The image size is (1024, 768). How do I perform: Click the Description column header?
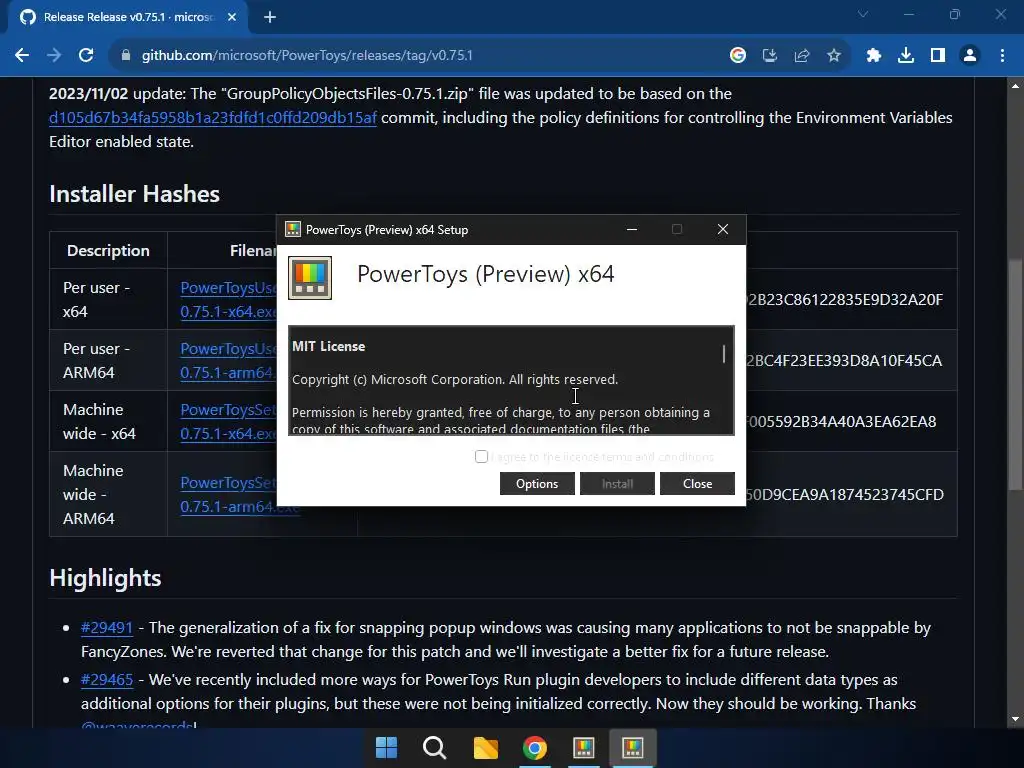tap(108, 251)
